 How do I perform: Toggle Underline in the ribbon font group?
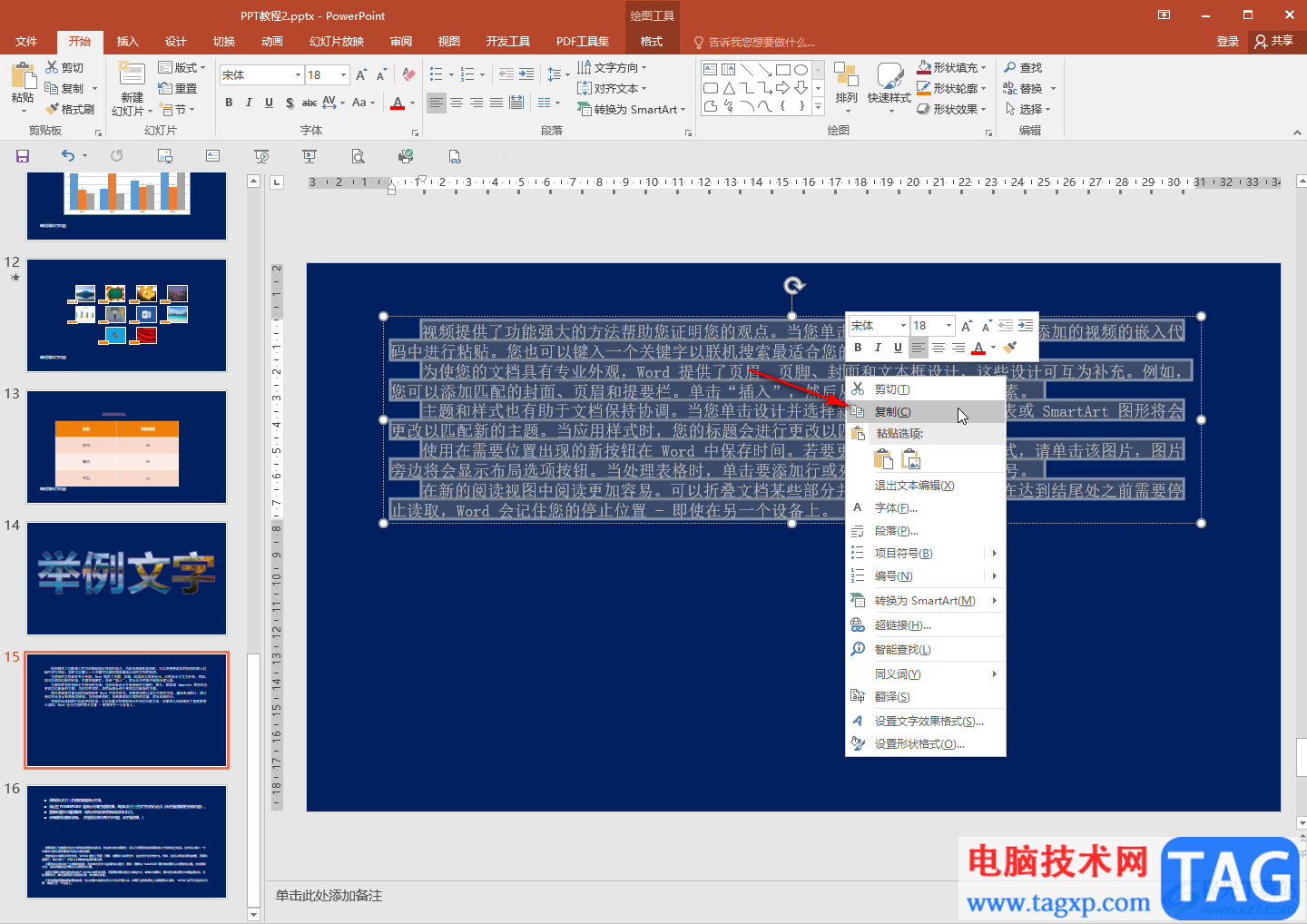pos(269,103)
